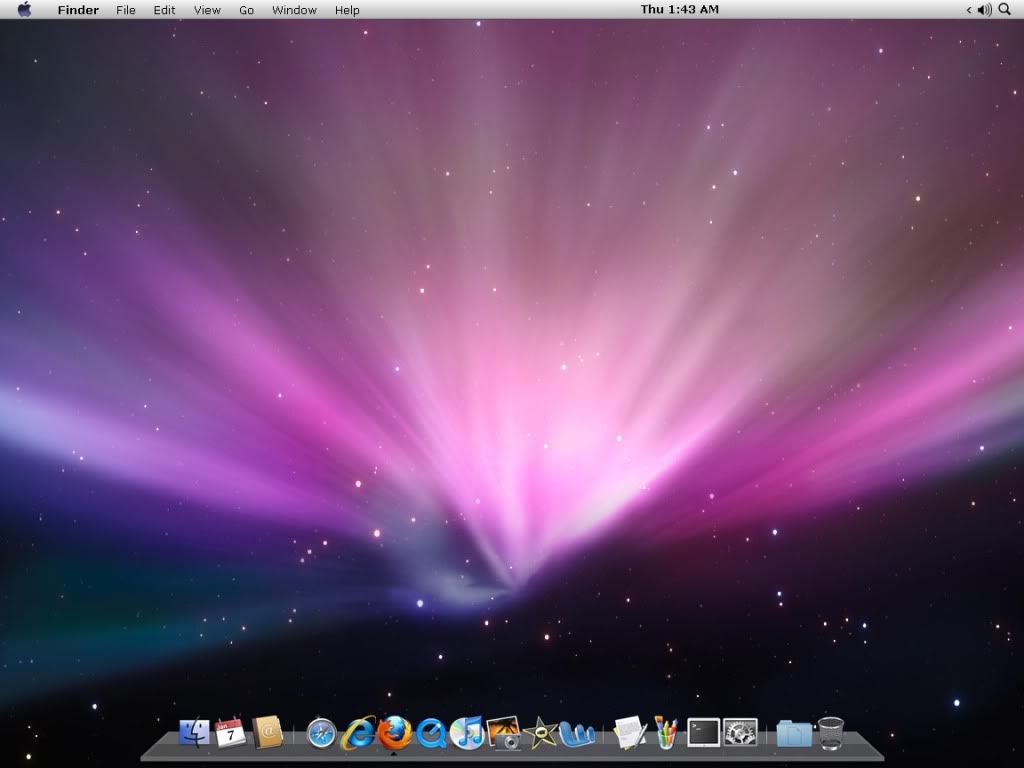
Task: Open the Word dock icon
Action: [x=577, y=734]
